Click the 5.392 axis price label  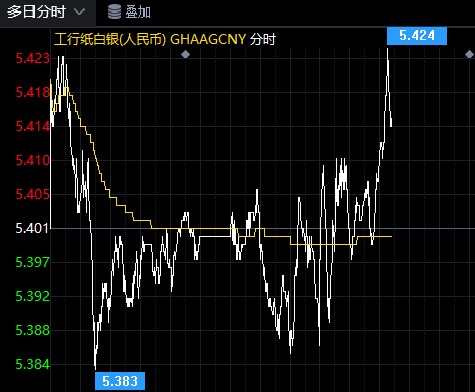(x=32, y=296)
